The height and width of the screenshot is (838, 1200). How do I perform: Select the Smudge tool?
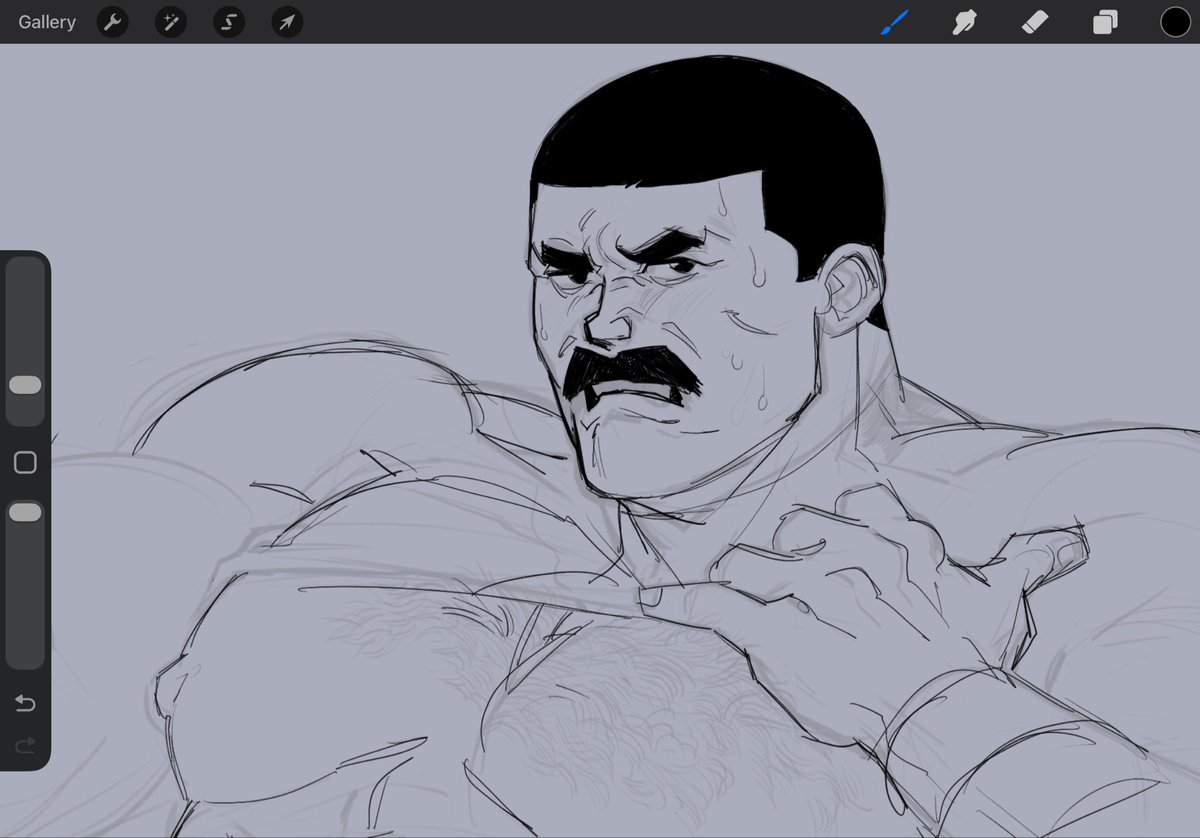(965, 22)
